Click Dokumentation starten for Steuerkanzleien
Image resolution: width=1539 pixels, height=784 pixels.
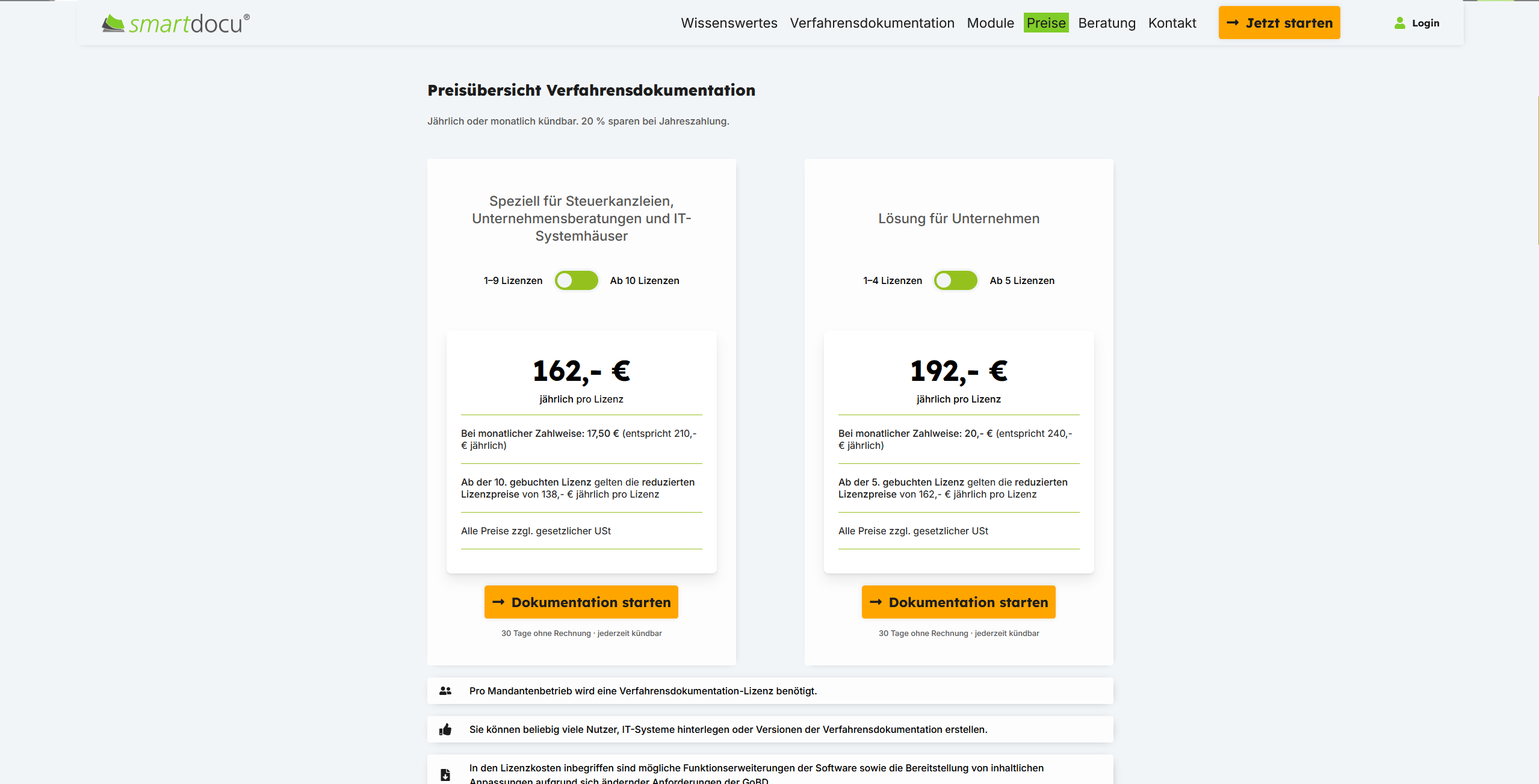pyautogui.click(x=581, y=602)
